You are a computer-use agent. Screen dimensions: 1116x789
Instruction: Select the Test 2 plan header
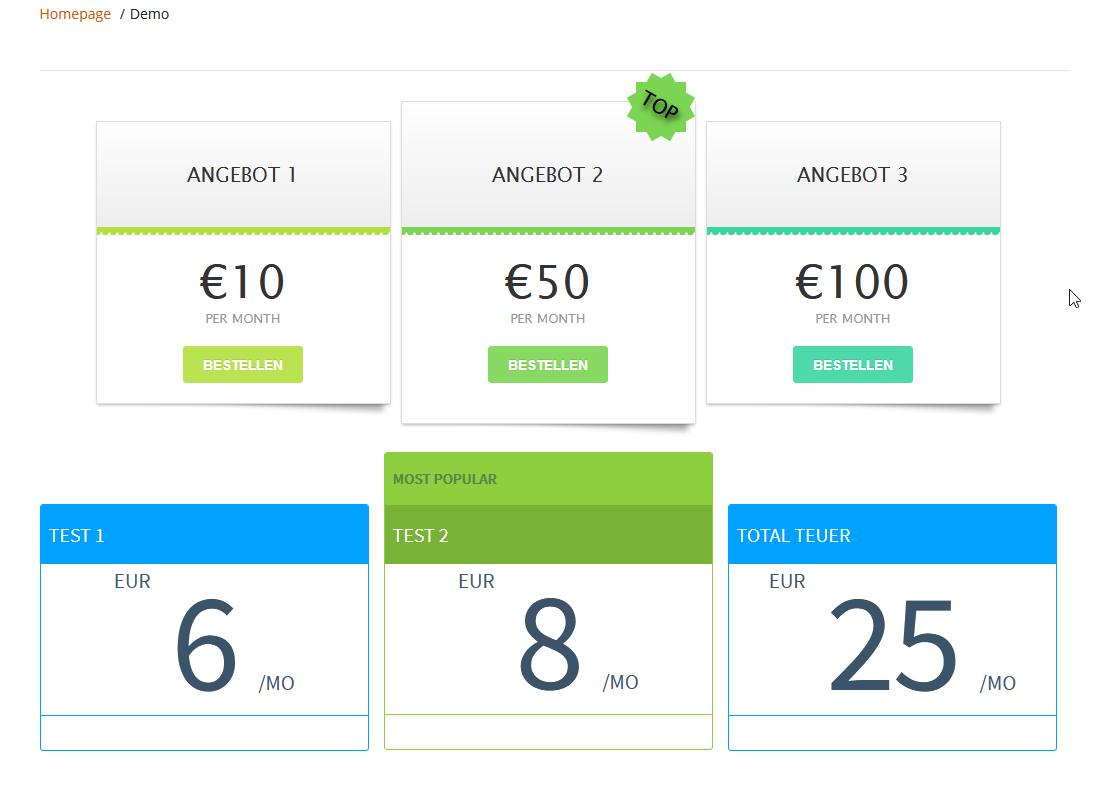tap(548, 535)
